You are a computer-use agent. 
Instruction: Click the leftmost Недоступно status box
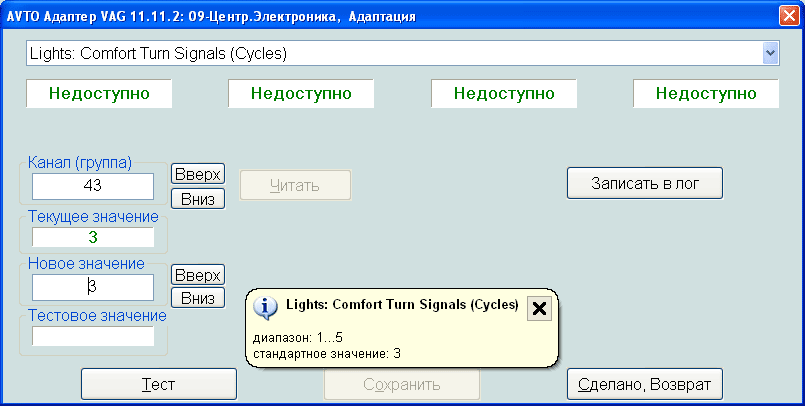tap(99, 94)
